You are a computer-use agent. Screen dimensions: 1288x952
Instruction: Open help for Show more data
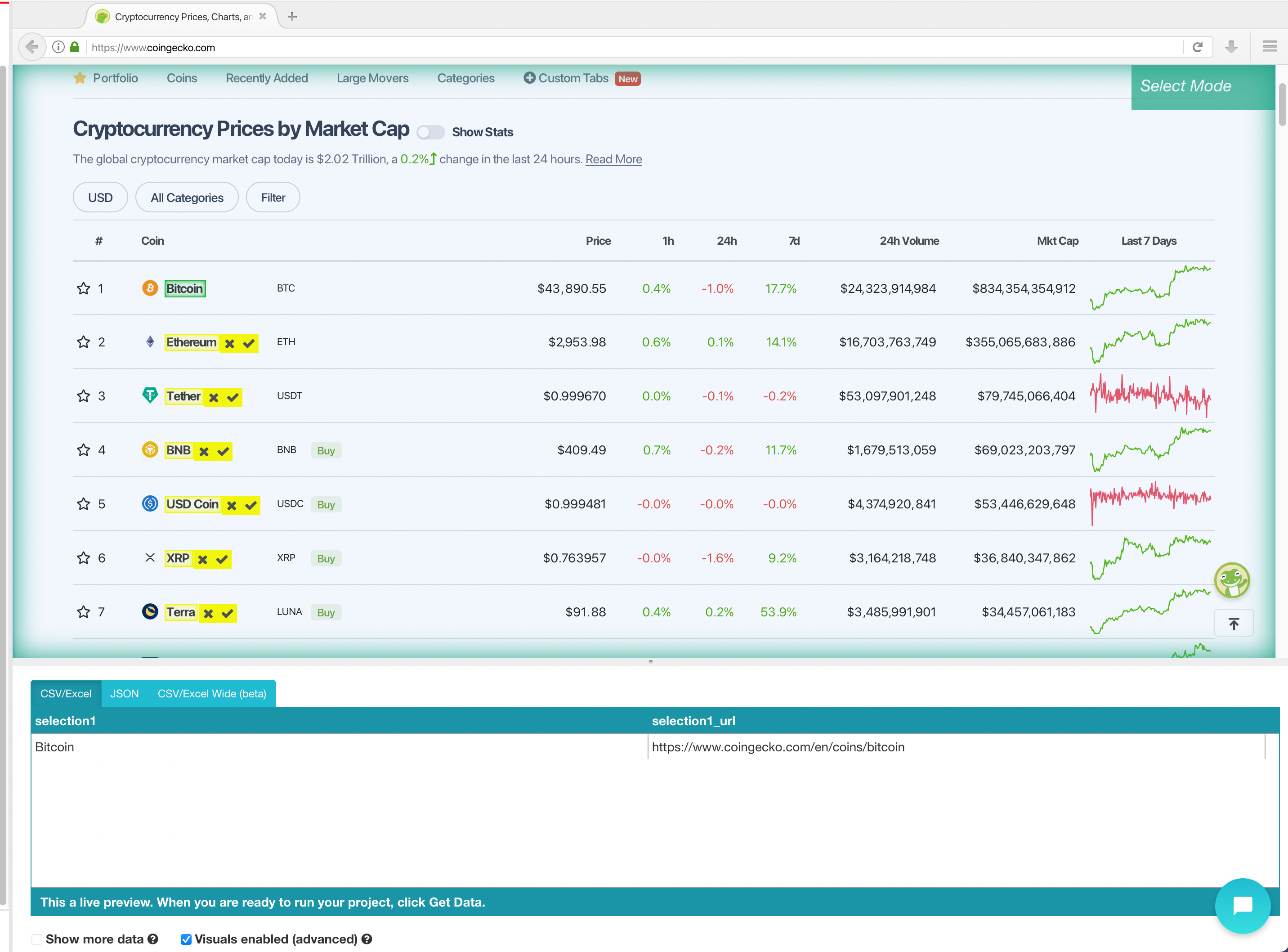click(x=152, y=939)
